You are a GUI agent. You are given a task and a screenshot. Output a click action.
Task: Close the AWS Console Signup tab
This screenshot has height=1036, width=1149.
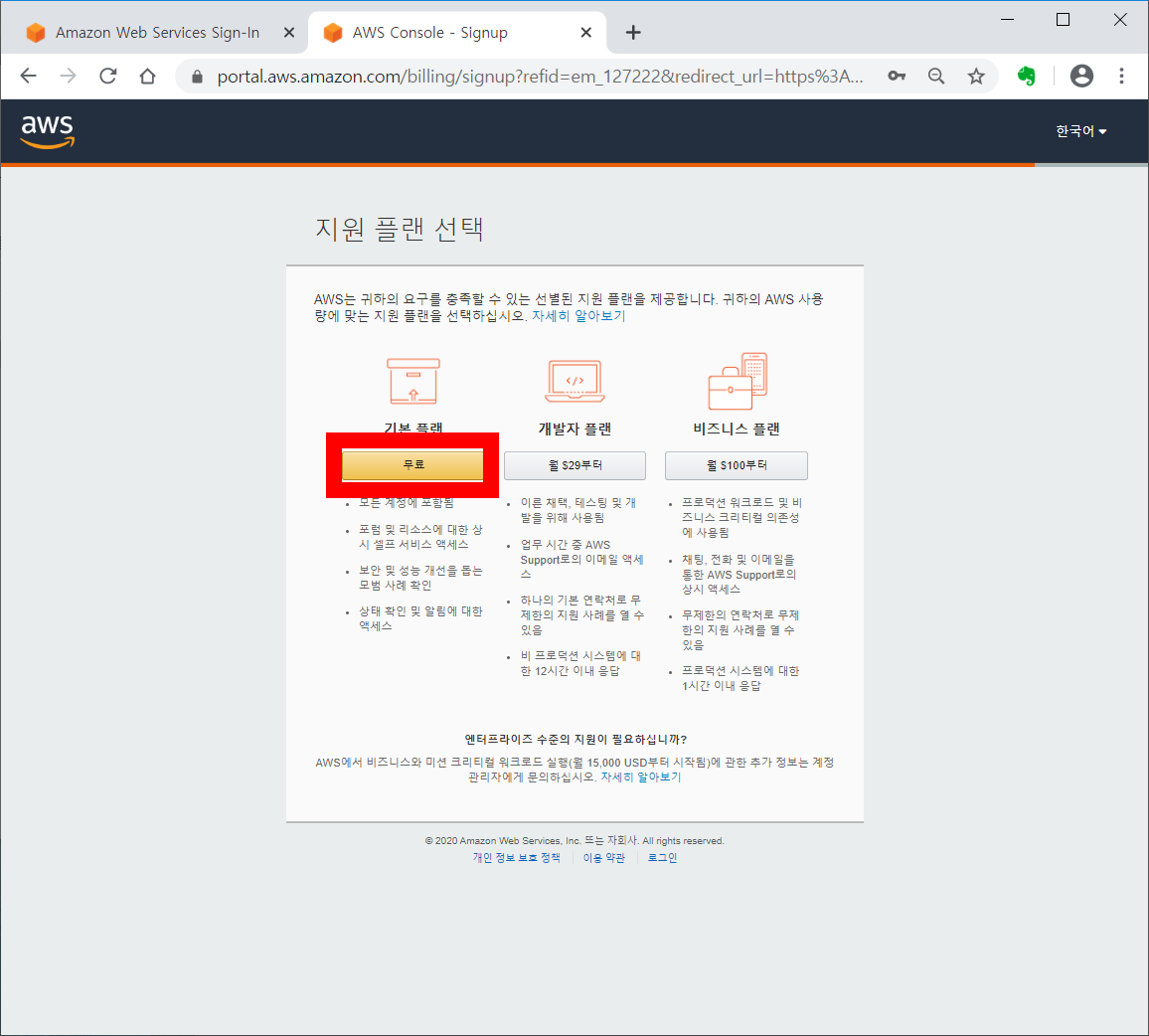(x=585, y=32)
